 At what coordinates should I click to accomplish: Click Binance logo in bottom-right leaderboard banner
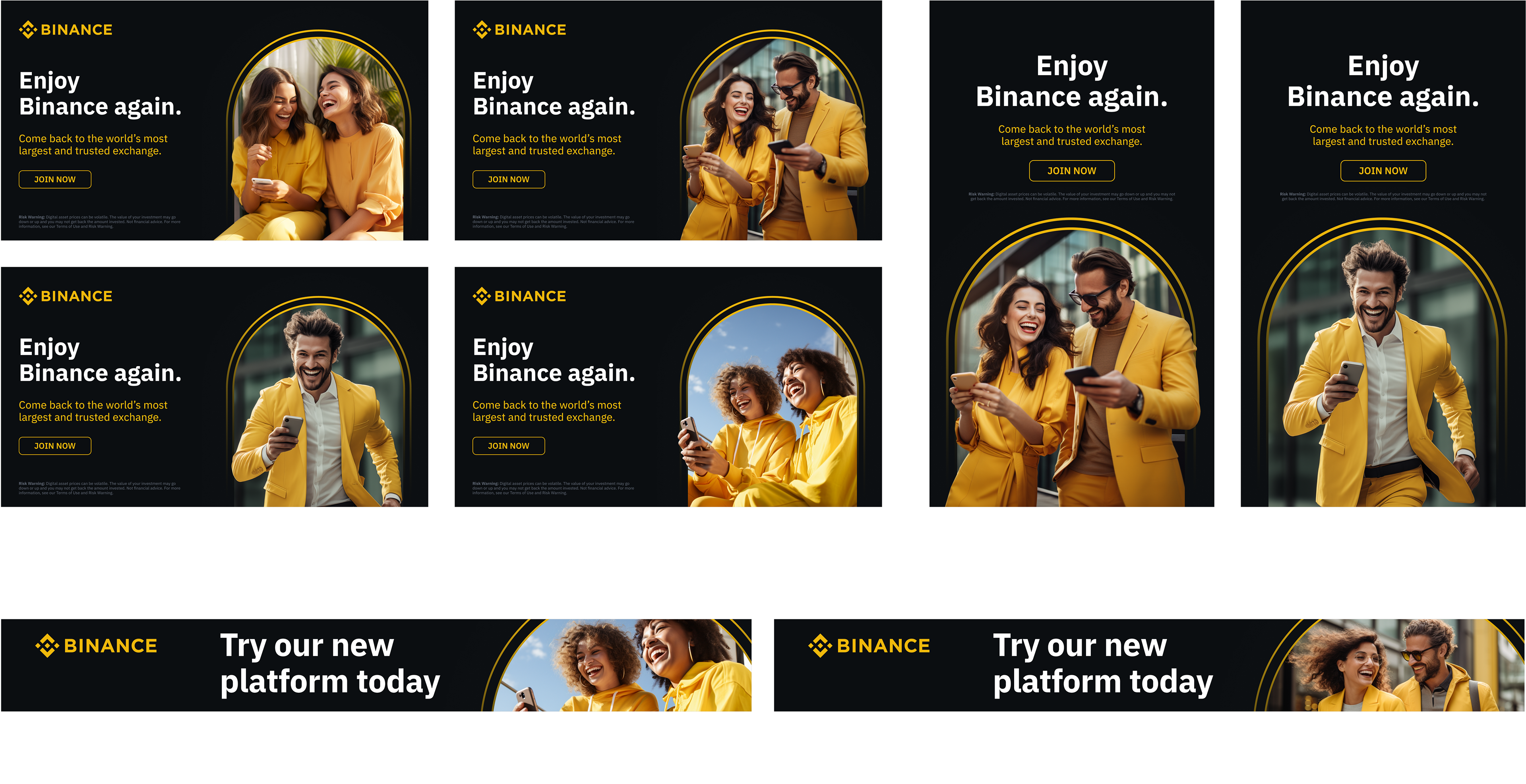pos(869,645)
